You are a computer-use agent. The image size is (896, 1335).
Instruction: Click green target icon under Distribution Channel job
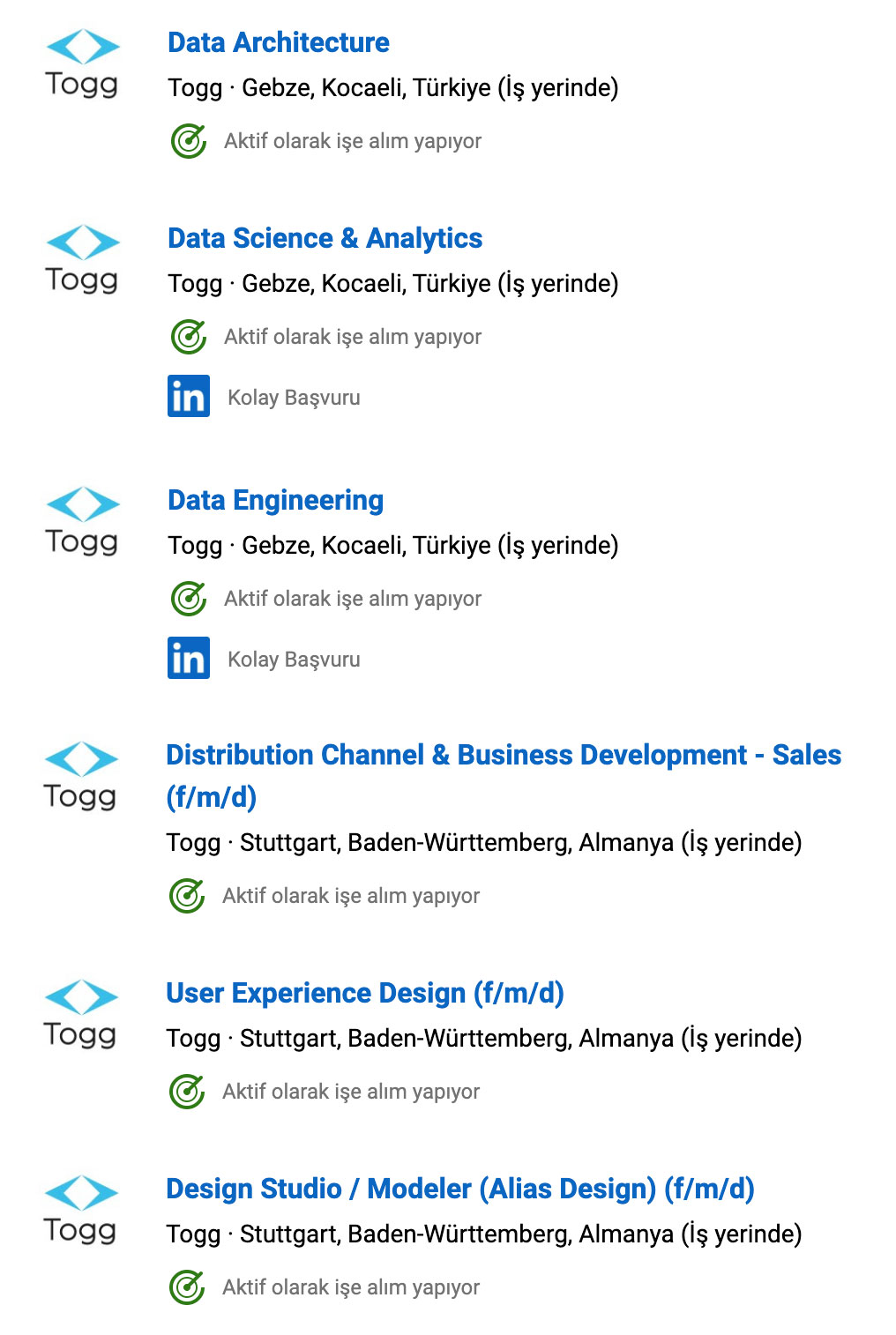pyautogui.click(x=186, y=896)
